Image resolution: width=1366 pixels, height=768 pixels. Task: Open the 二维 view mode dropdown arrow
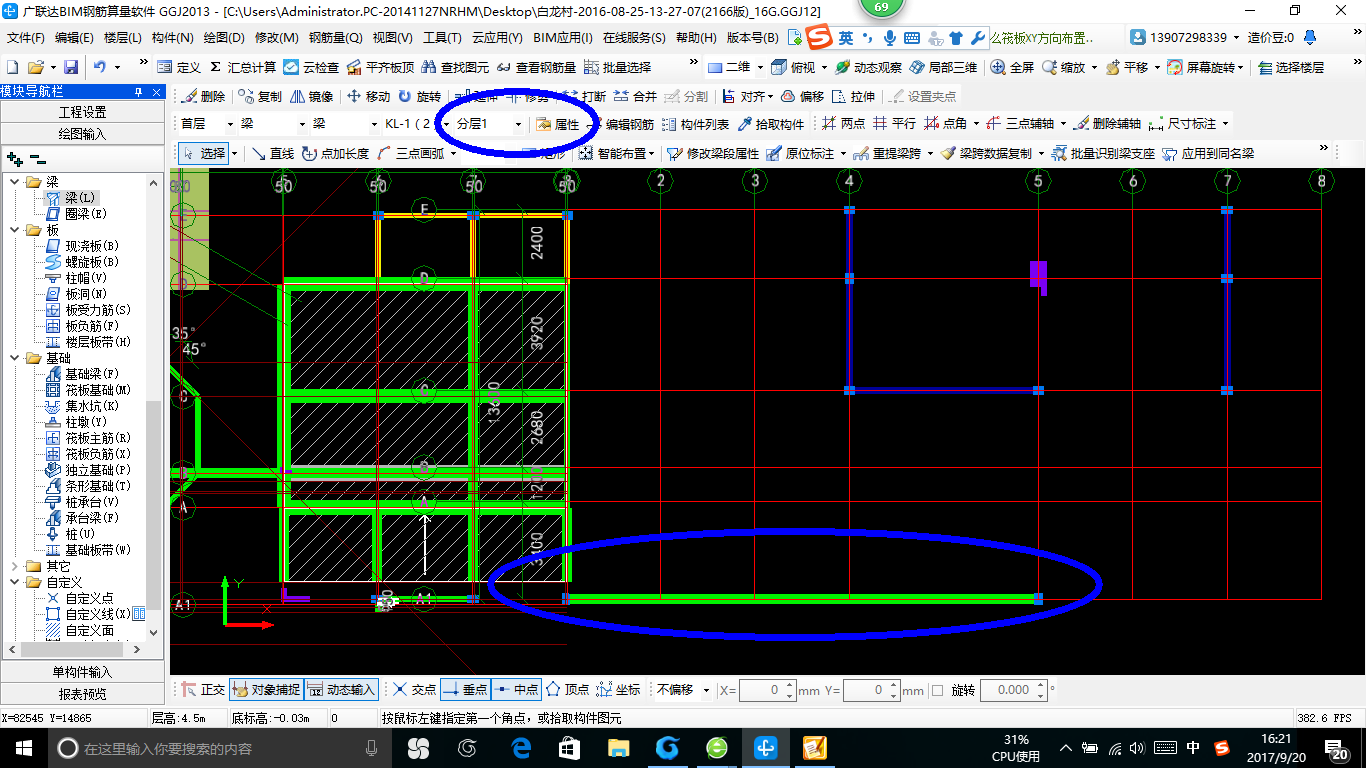click(759, 68)
